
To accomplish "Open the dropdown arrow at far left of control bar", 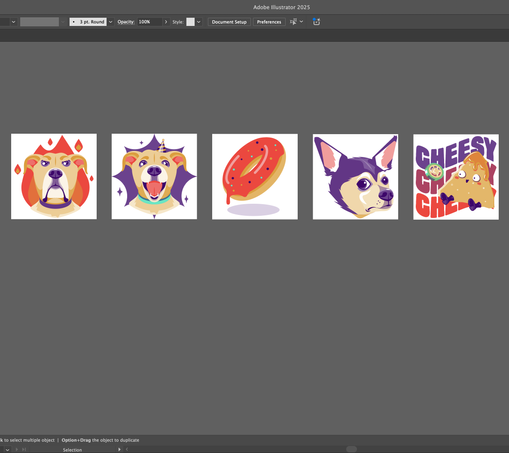I will point(13,22).
